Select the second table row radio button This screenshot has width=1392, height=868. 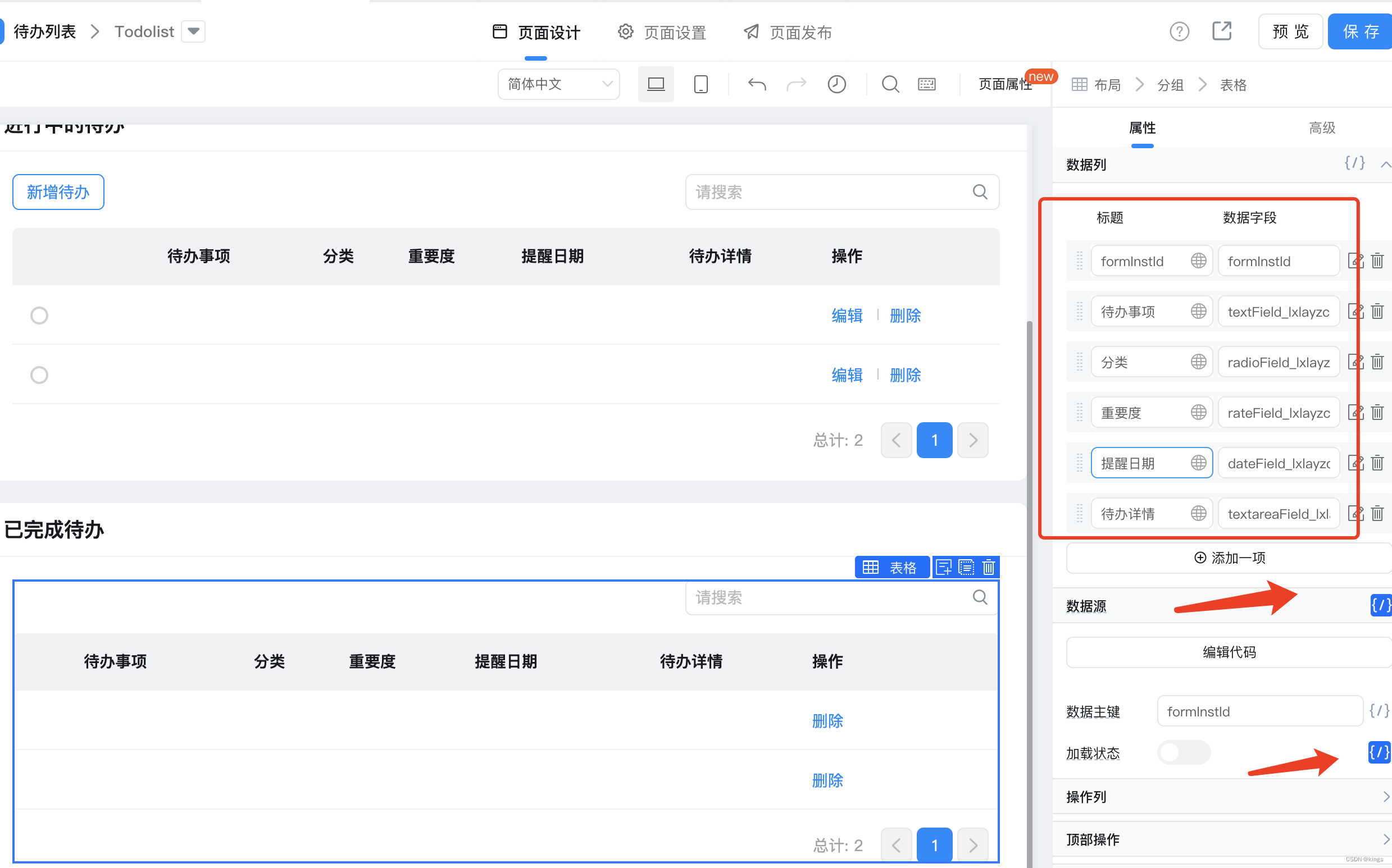pos(39,376)
